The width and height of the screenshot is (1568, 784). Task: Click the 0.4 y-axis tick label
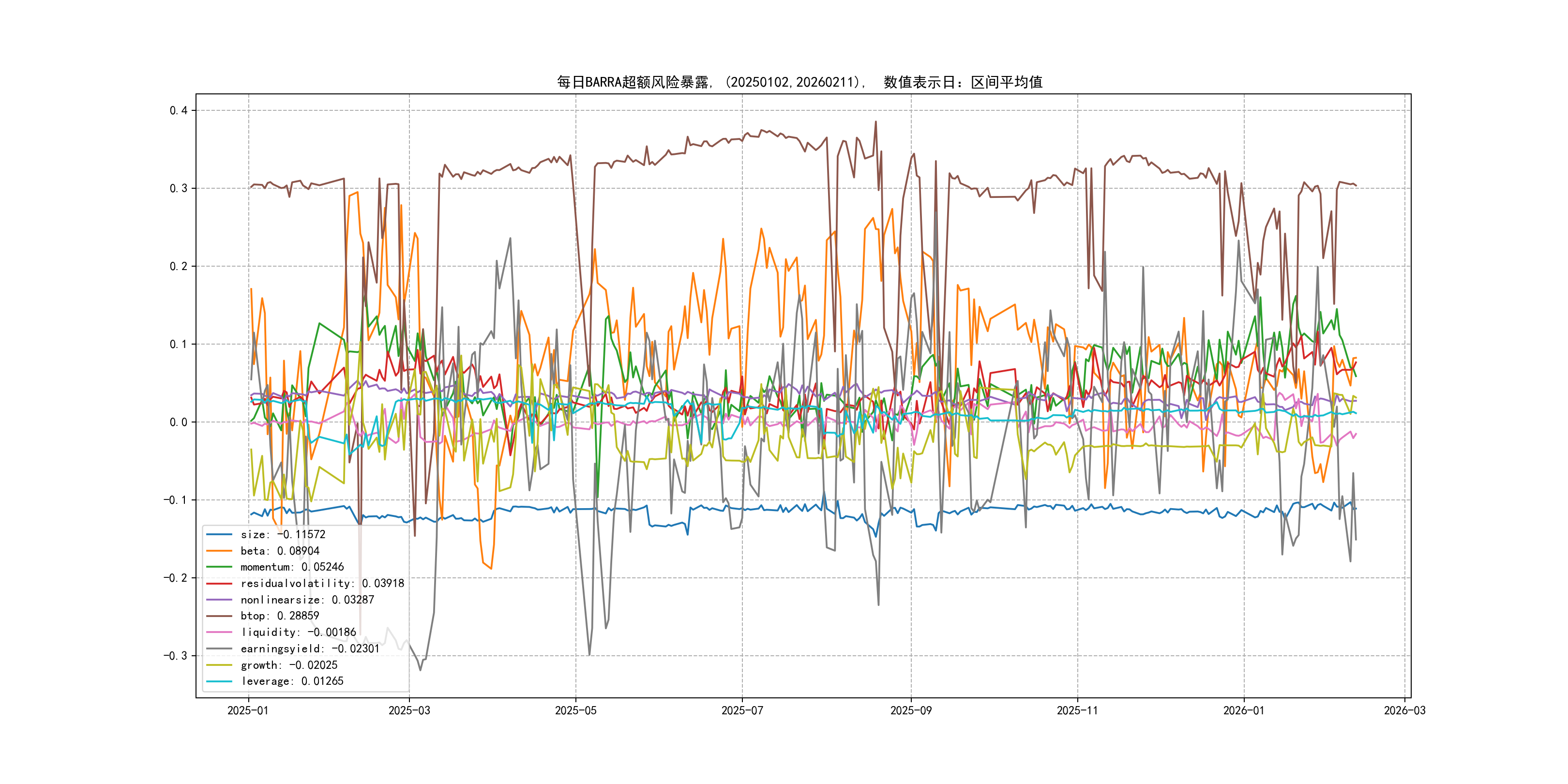pyautogui.click(x=179, y=110)
